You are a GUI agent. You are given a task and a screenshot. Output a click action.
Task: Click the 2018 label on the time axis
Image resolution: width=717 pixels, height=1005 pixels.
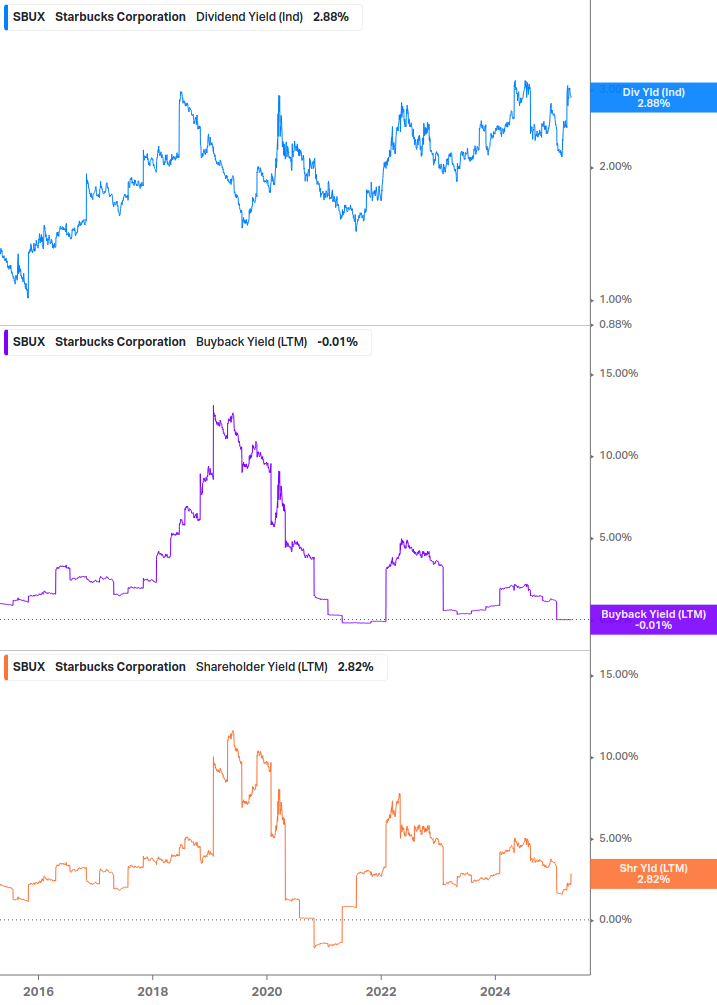(152, 992)
